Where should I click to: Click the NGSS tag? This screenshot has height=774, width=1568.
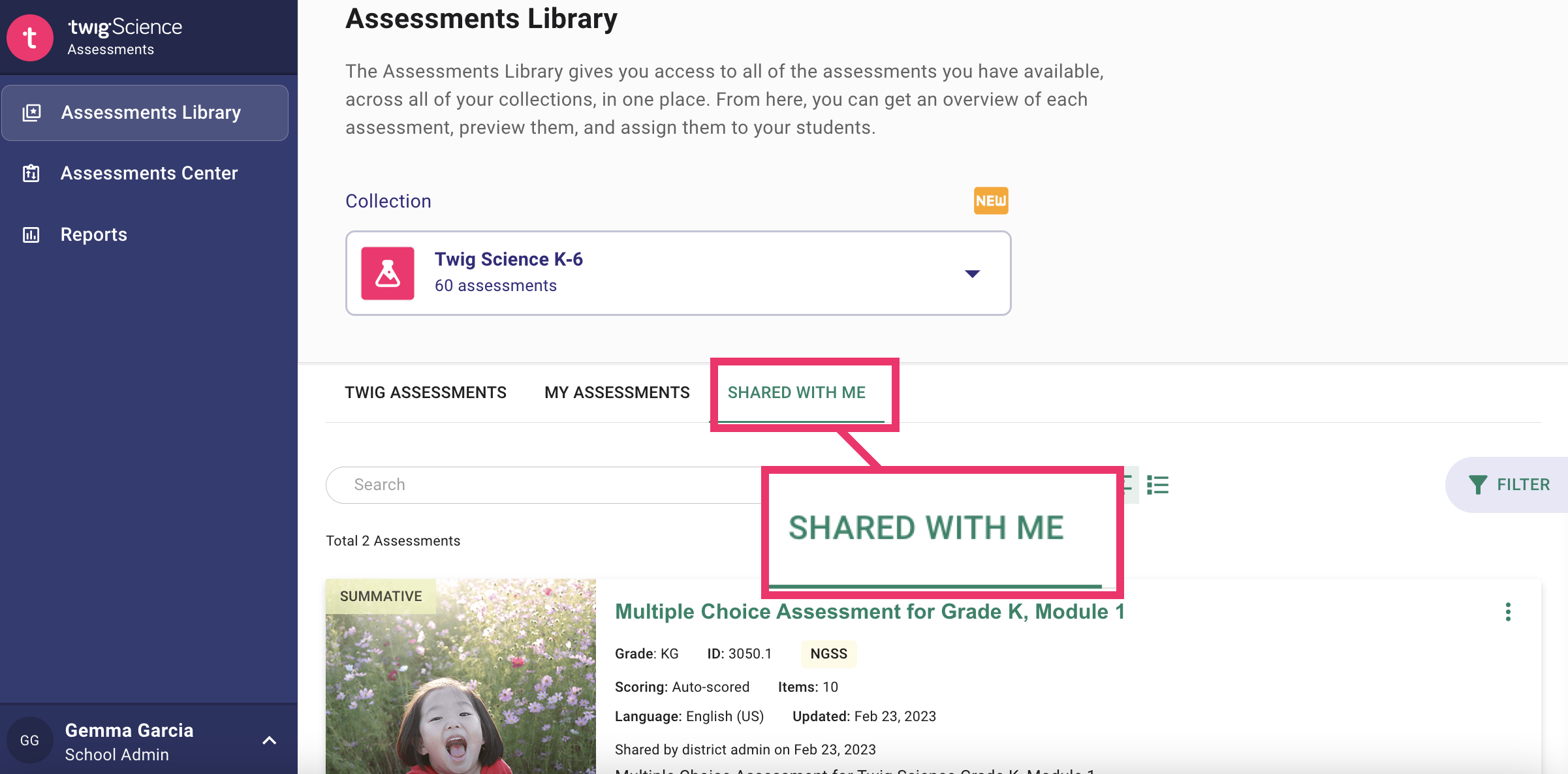(x=828, y=653)
